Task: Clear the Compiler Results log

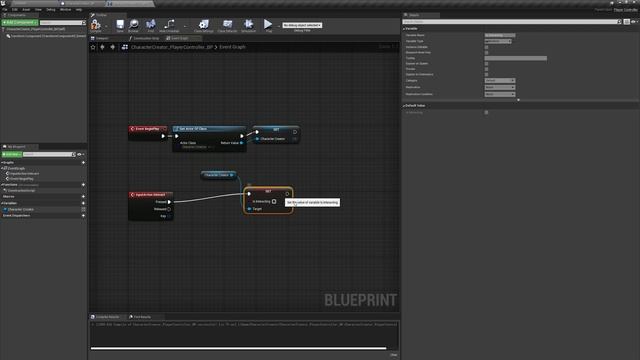Action: pyautogui.click(x=393, y=355)
